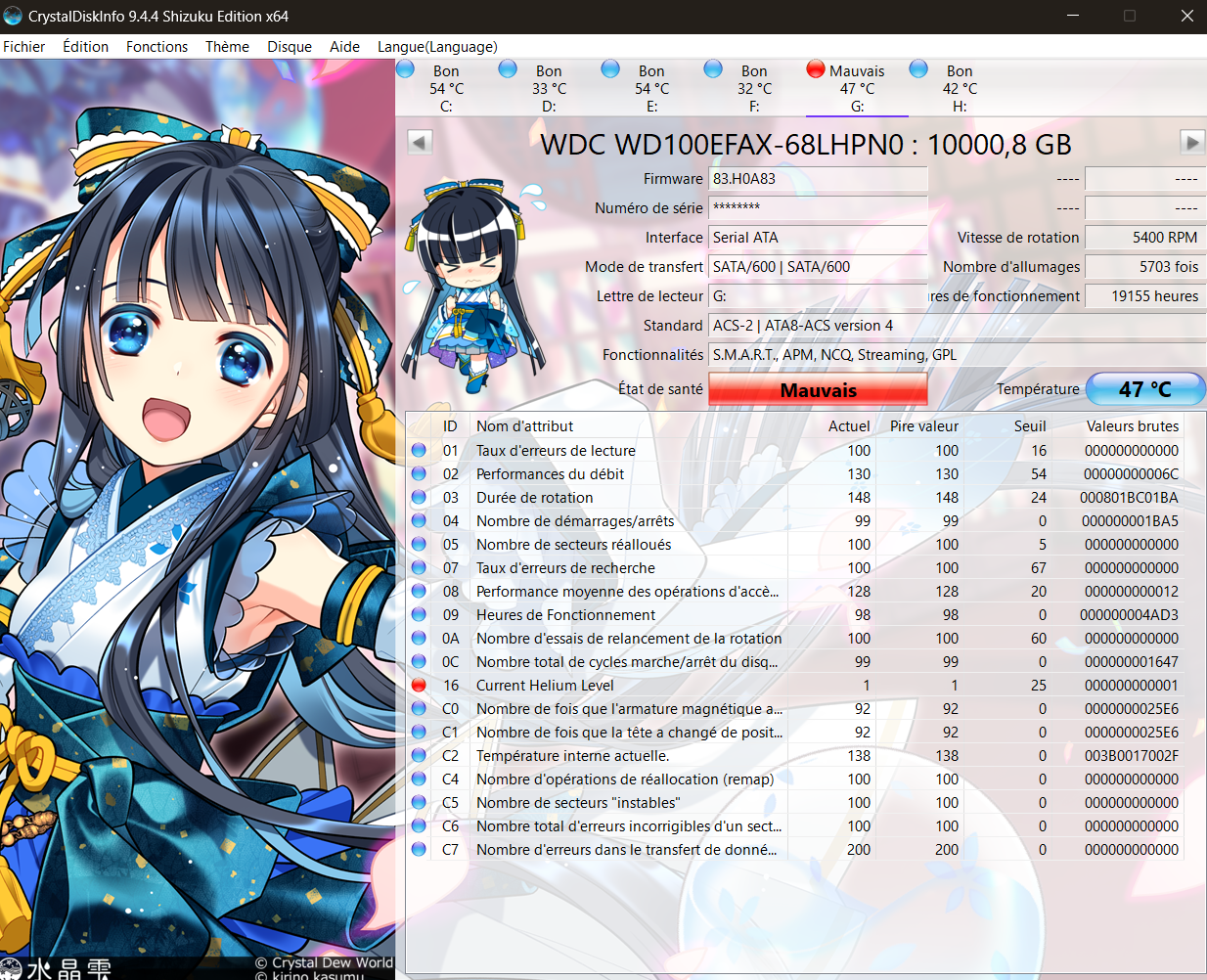Click the Nombre total d'erreurs incorrigibles row name

click(629, 826)
